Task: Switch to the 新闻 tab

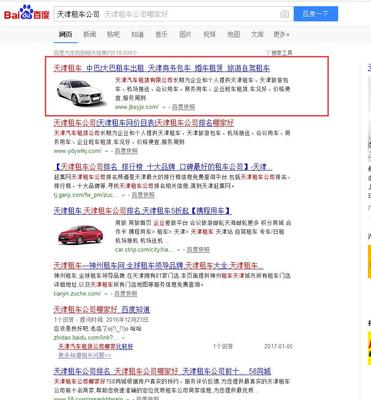Action: [x=90, y=34]
